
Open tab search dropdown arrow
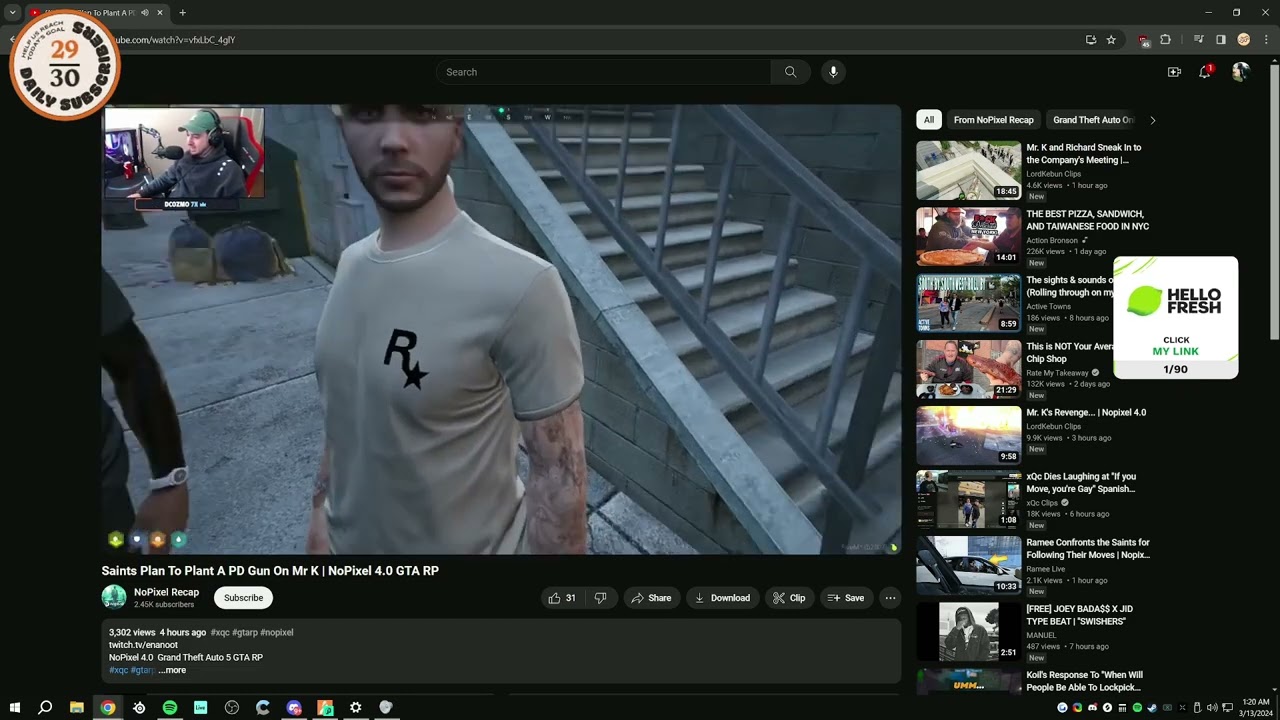point(12,13)
